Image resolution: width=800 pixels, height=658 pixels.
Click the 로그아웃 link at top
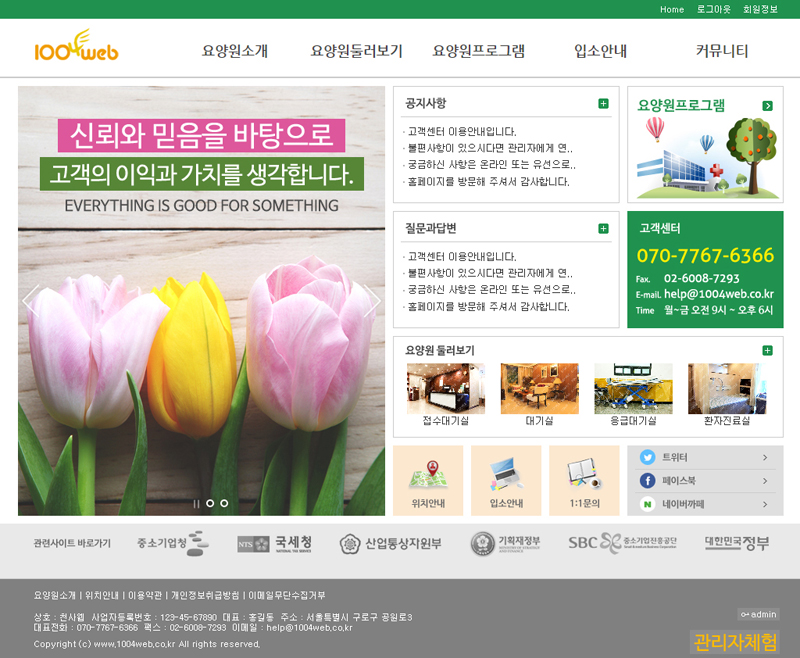[x=713, y=9]
